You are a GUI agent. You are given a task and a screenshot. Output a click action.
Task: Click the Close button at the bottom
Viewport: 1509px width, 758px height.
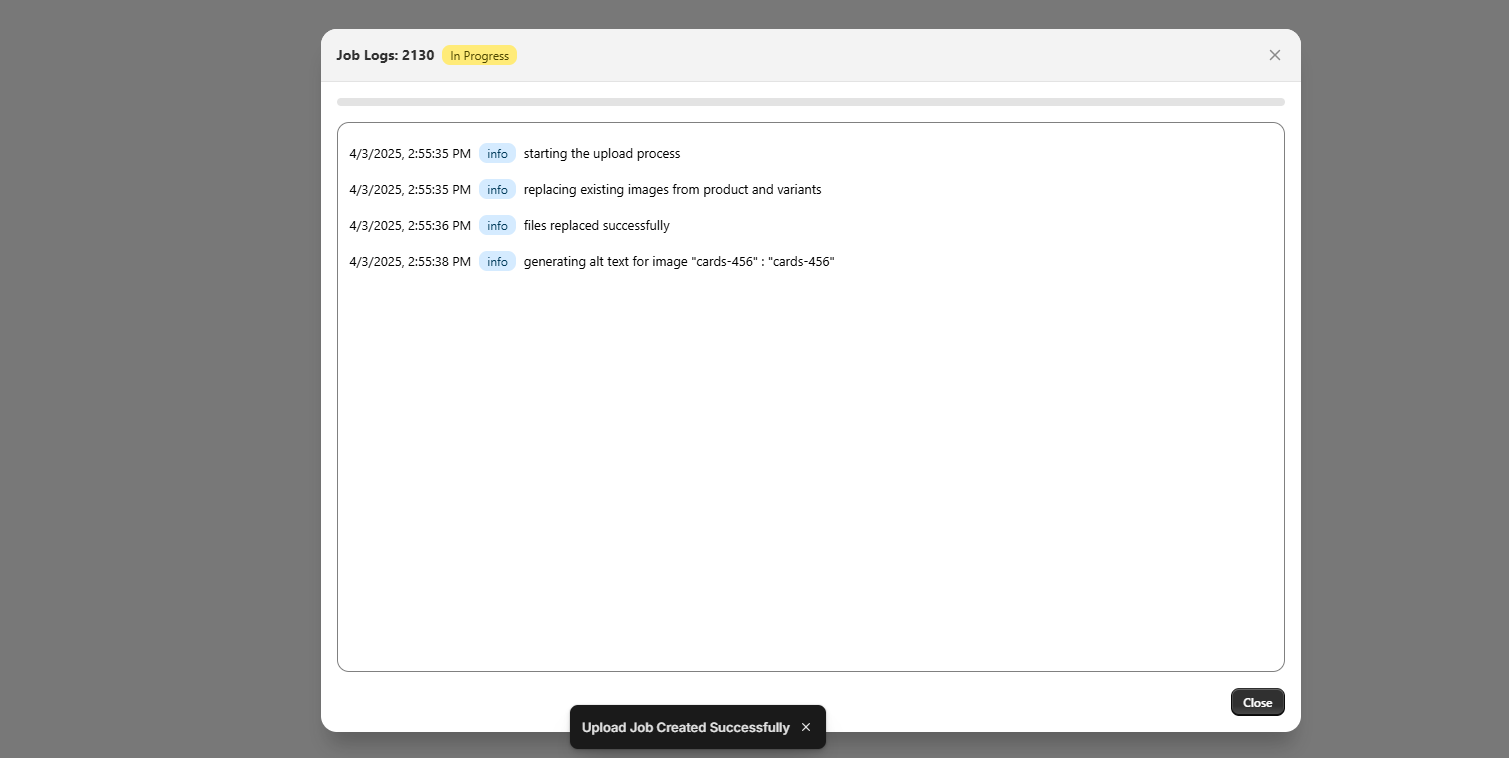(1257, 702)
